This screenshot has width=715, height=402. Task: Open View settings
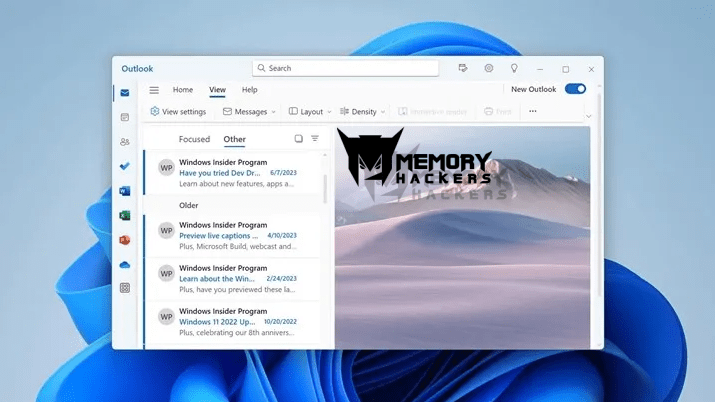(178, 112)
